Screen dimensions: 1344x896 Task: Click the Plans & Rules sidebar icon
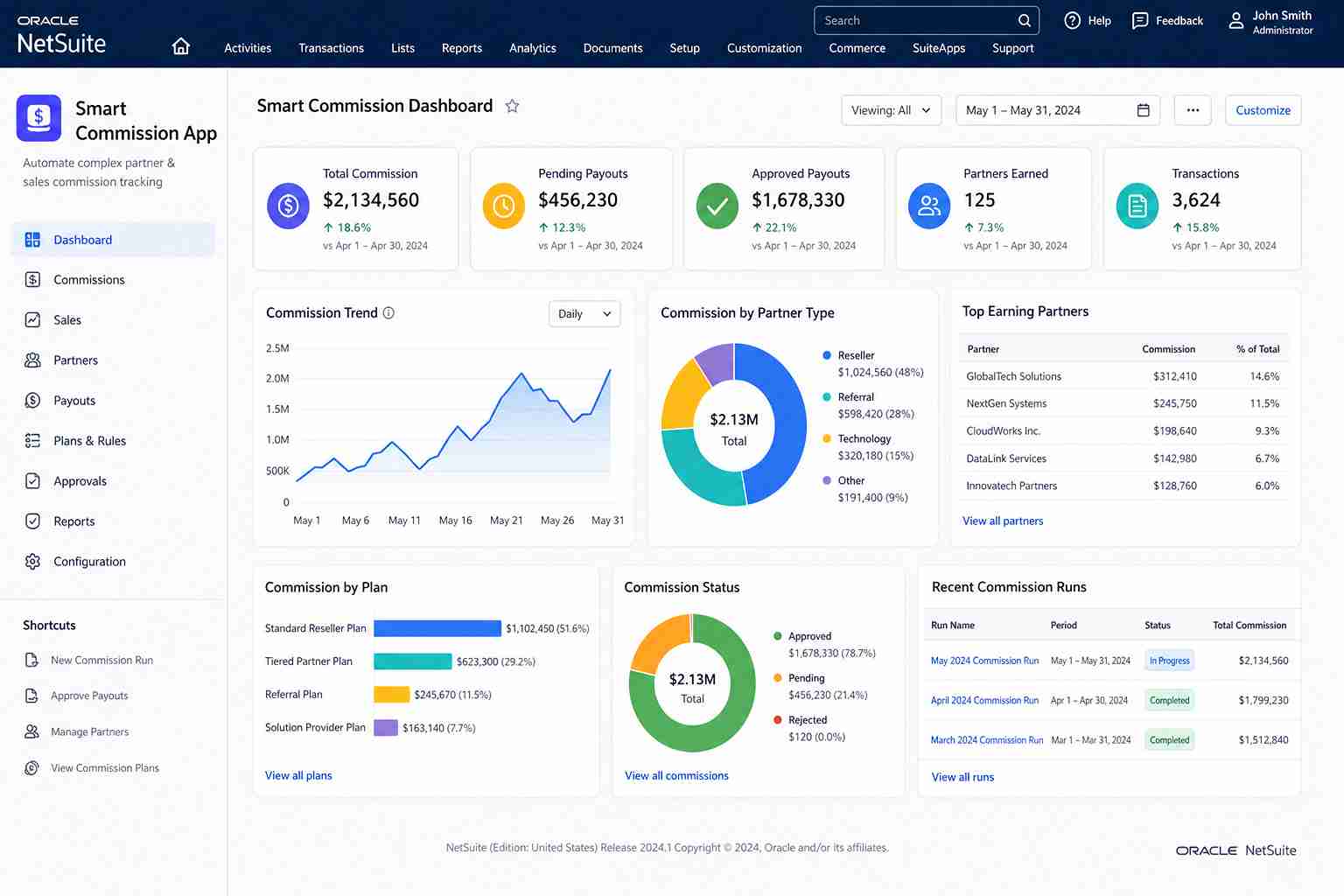coord(32,441)
